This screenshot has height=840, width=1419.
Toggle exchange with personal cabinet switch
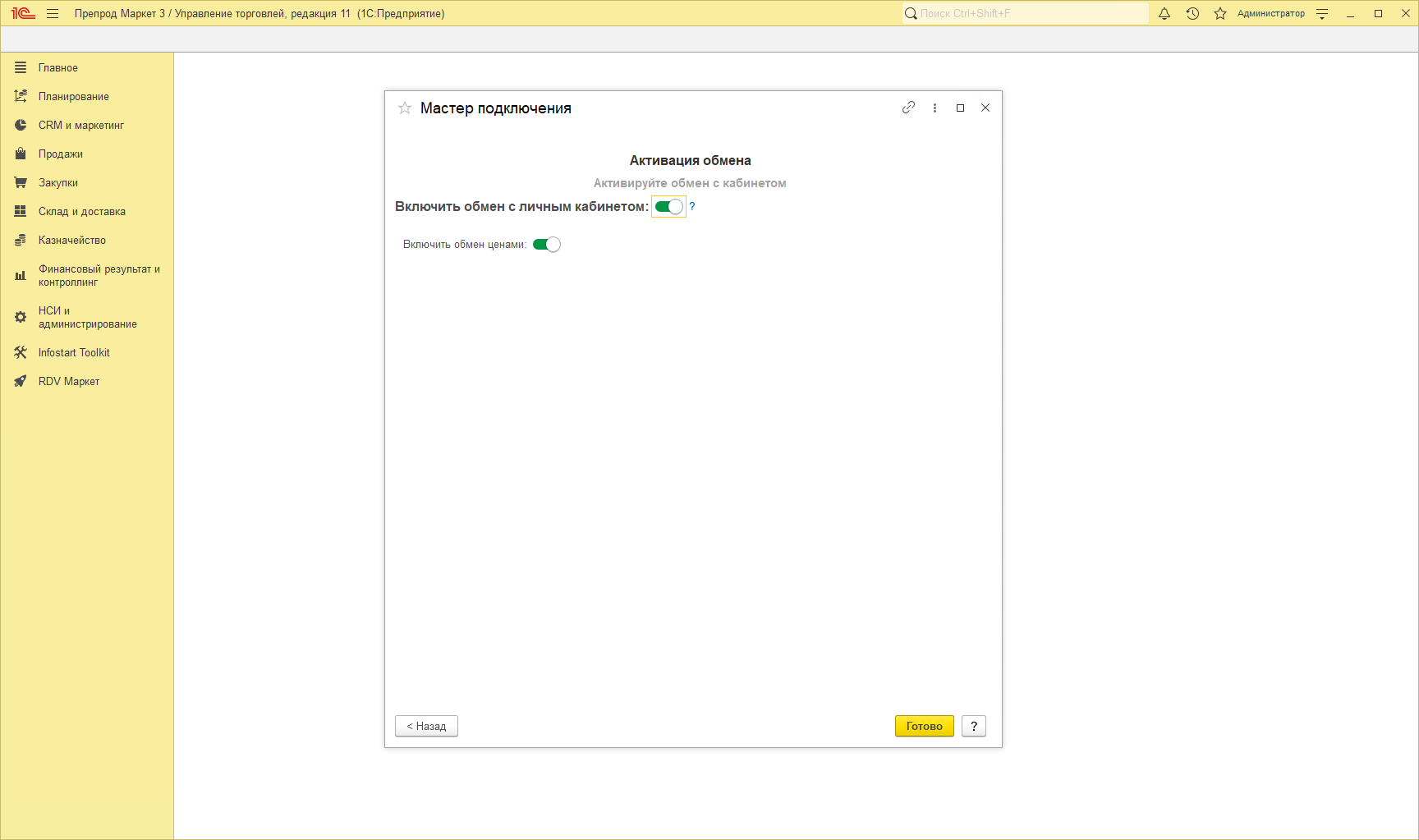click(x=668, y=207)
